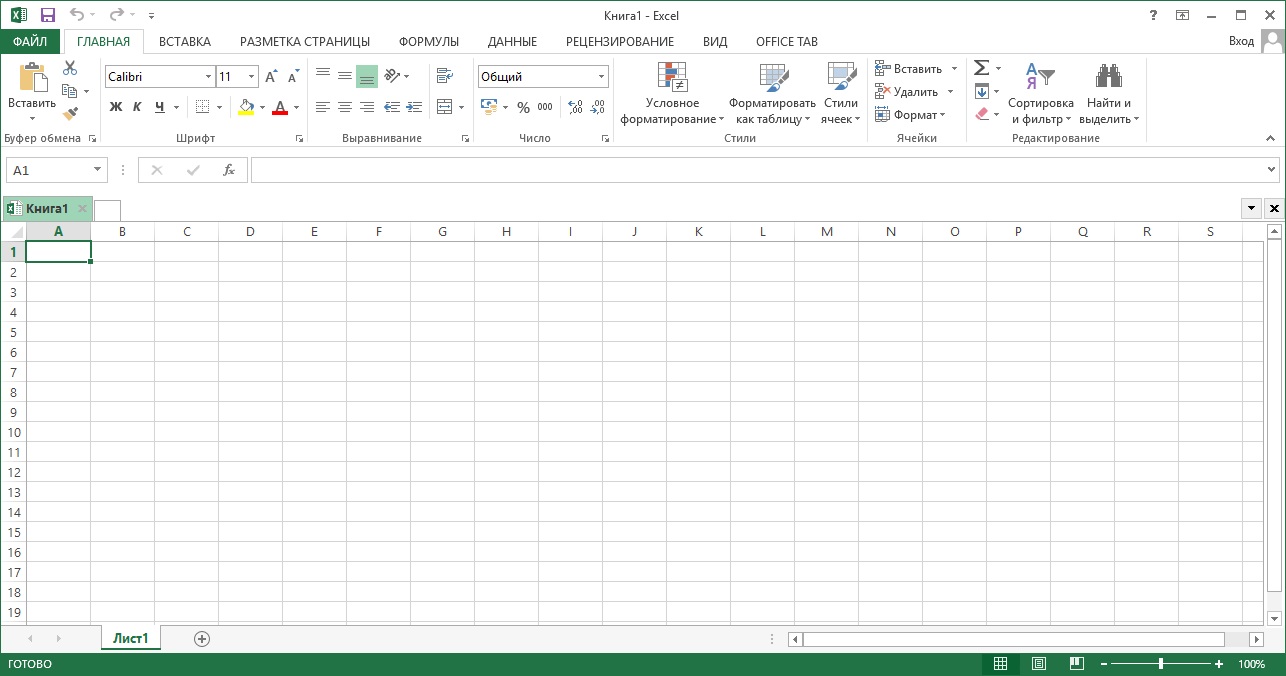Open the Calibri font name dropdown

[208, 77]
